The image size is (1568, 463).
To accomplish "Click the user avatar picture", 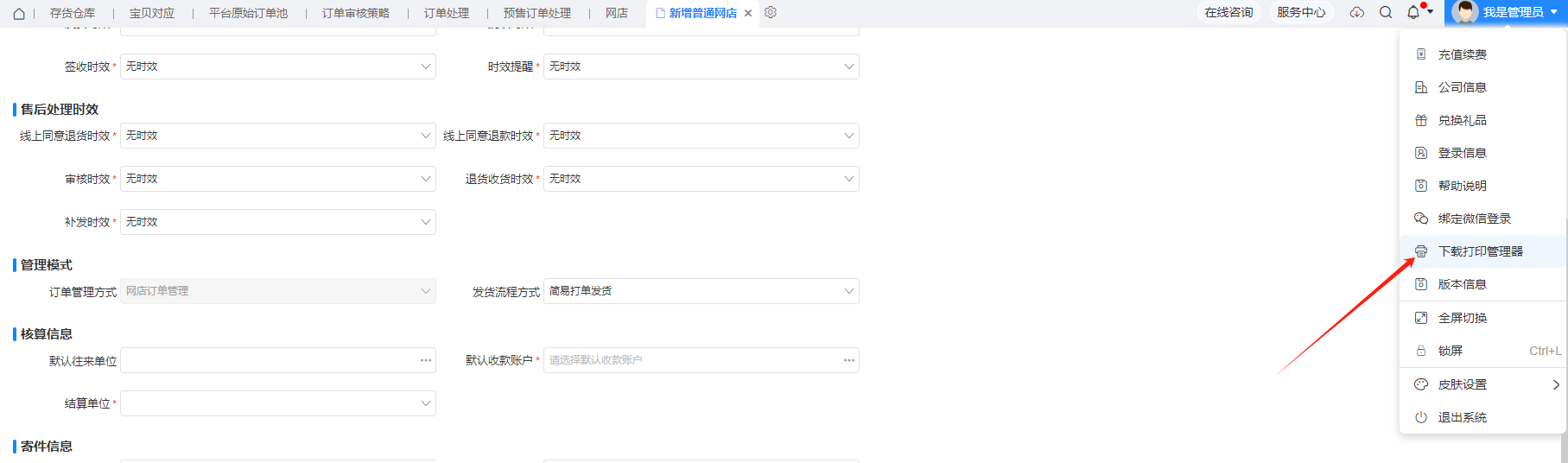I will (1464, 12).
